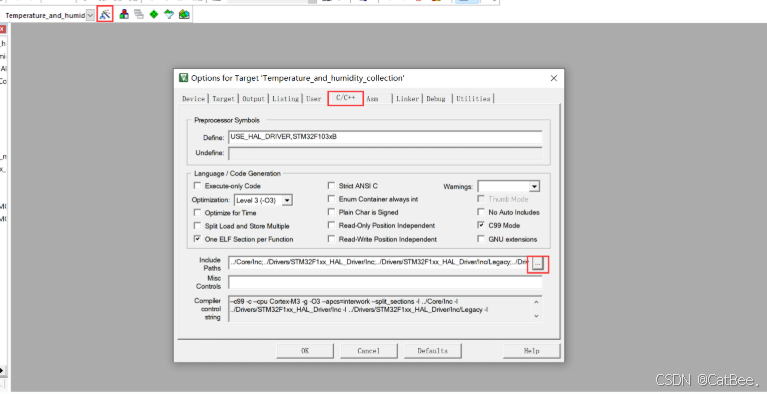The width and height of the screenshot is (767, 394).
Task: Click the Include Paths text field
Action: coord(380,264)
